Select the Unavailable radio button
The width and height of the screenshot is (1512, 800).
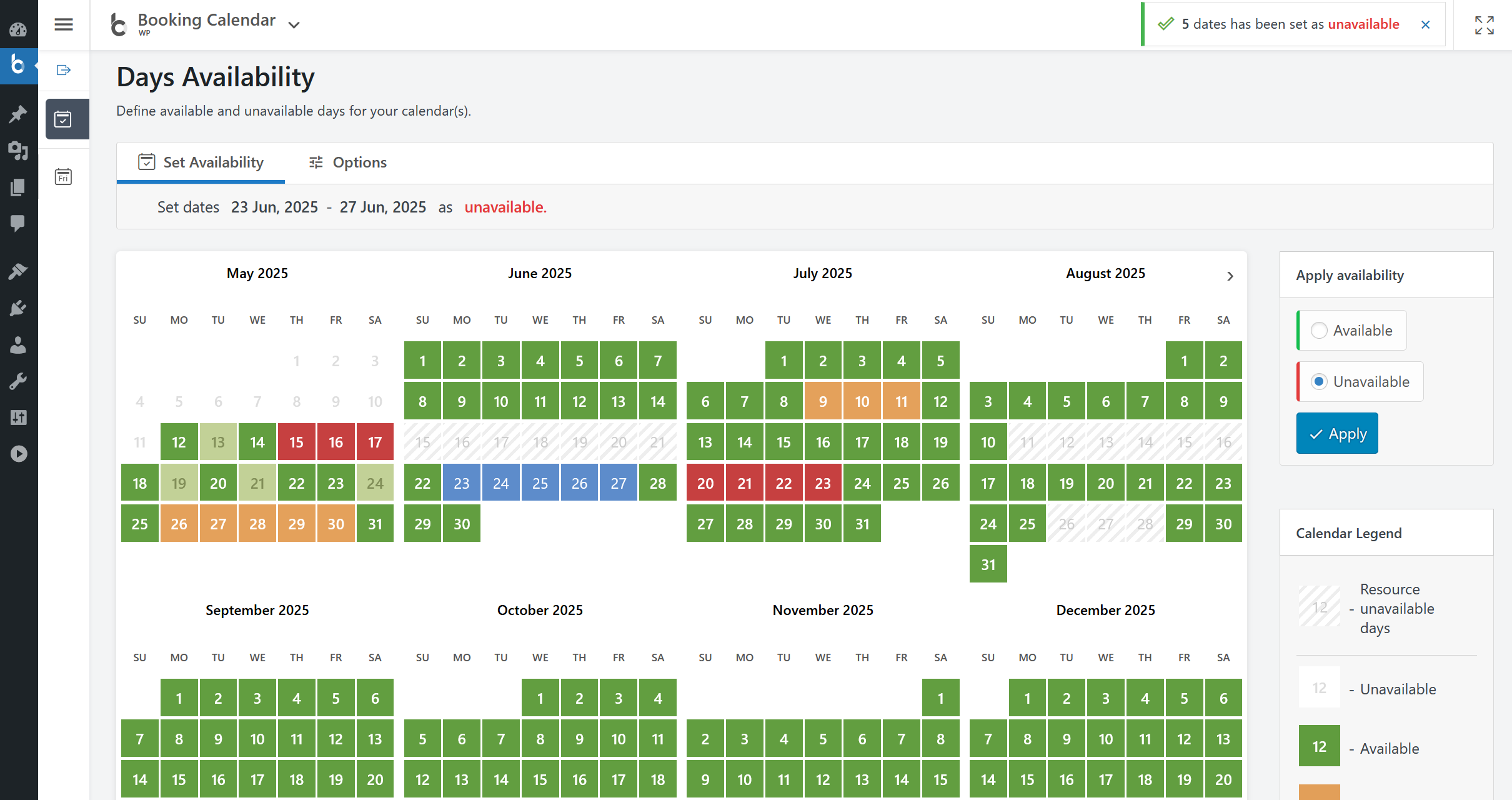1320,381
